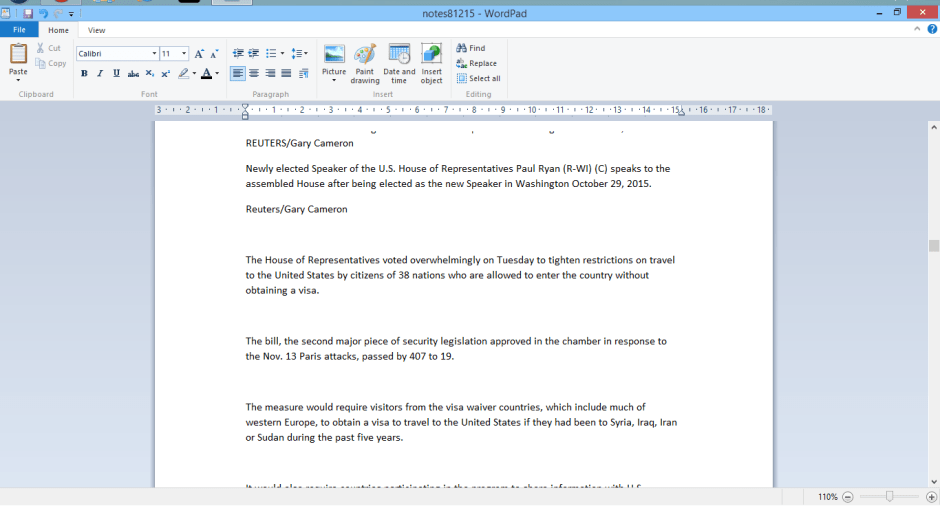Click the Insert object icon
The height and width of the screenshot is (506, 940).
(431, 62)
